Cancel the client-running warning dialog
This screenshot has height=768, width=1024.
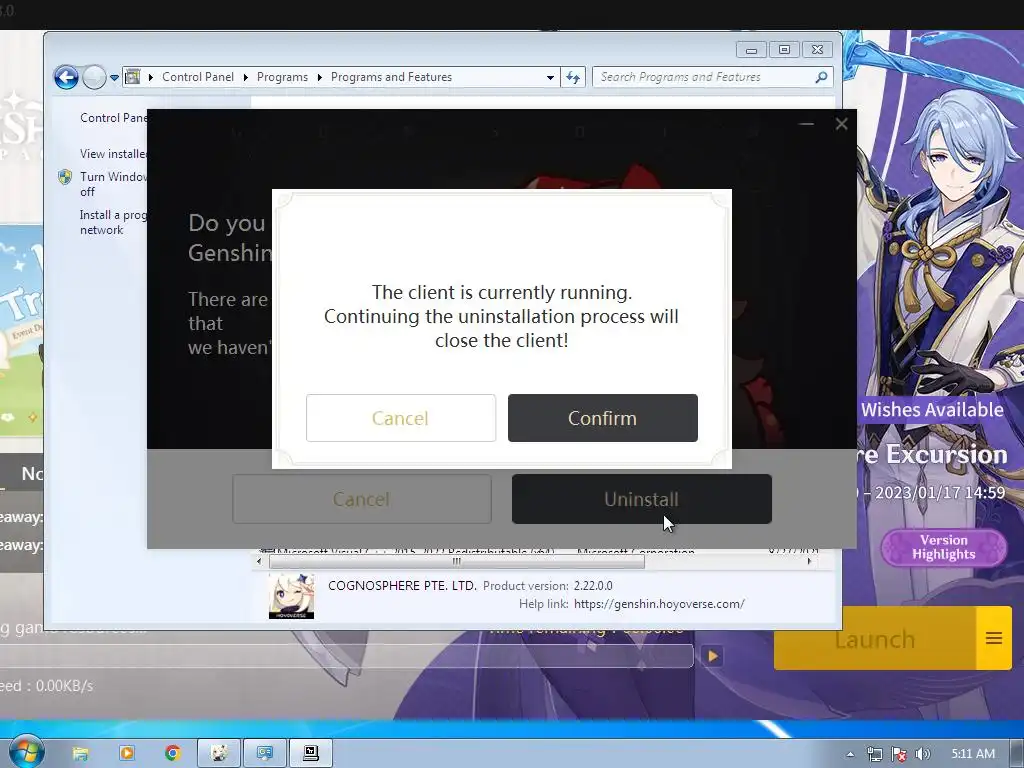(x=400, y=418)
